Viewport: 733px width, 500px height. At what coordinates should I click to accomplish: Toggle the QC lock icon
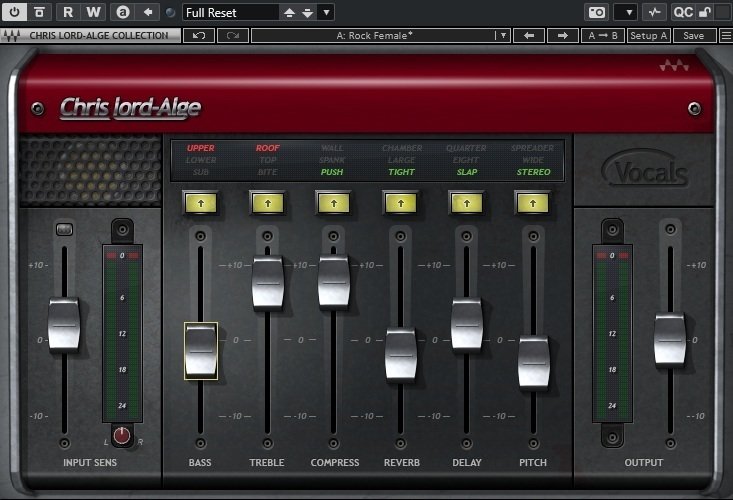(704, 12)
